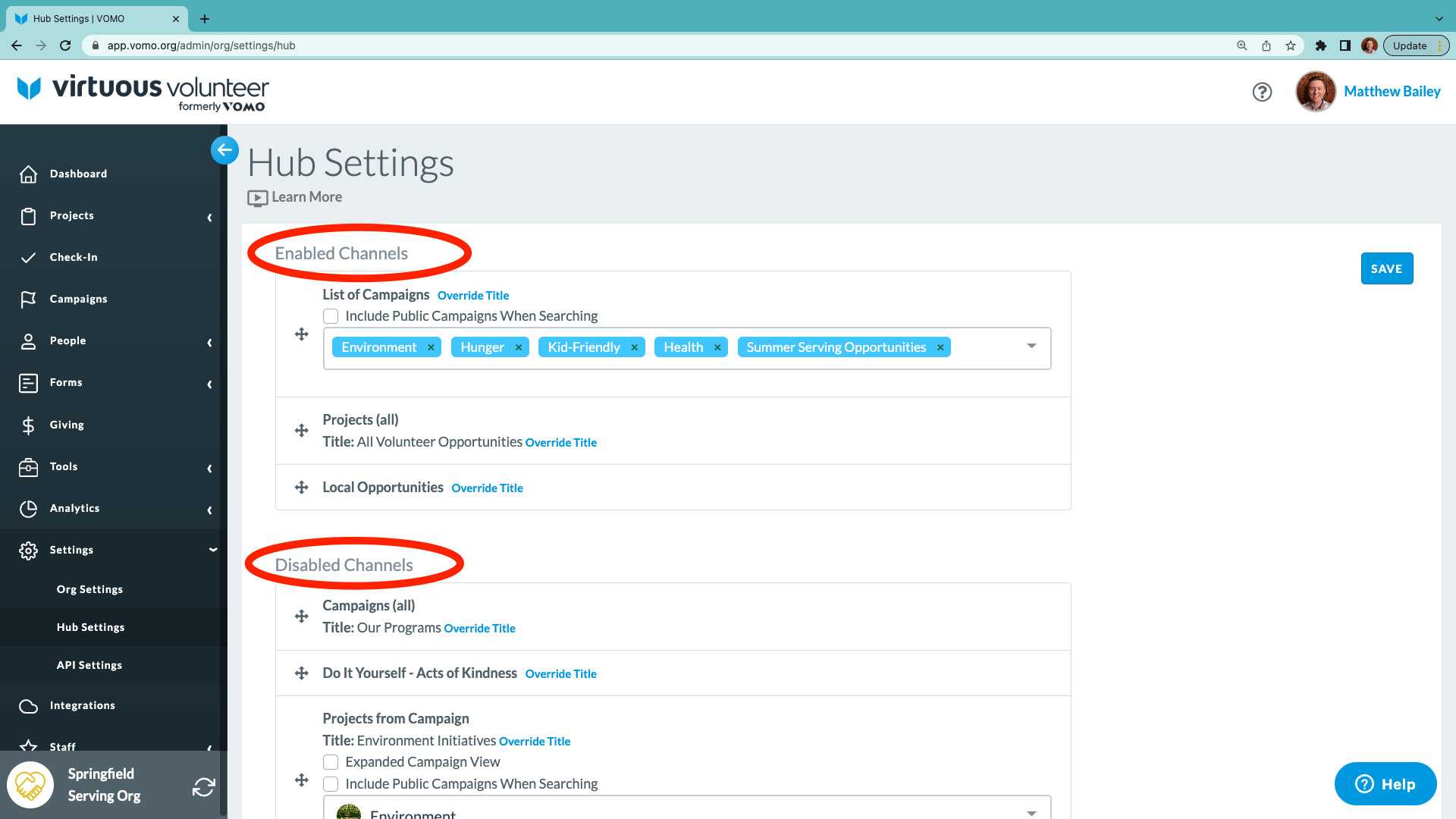
Task: Remove the Hunger tag
Action: tap(519, 347)
